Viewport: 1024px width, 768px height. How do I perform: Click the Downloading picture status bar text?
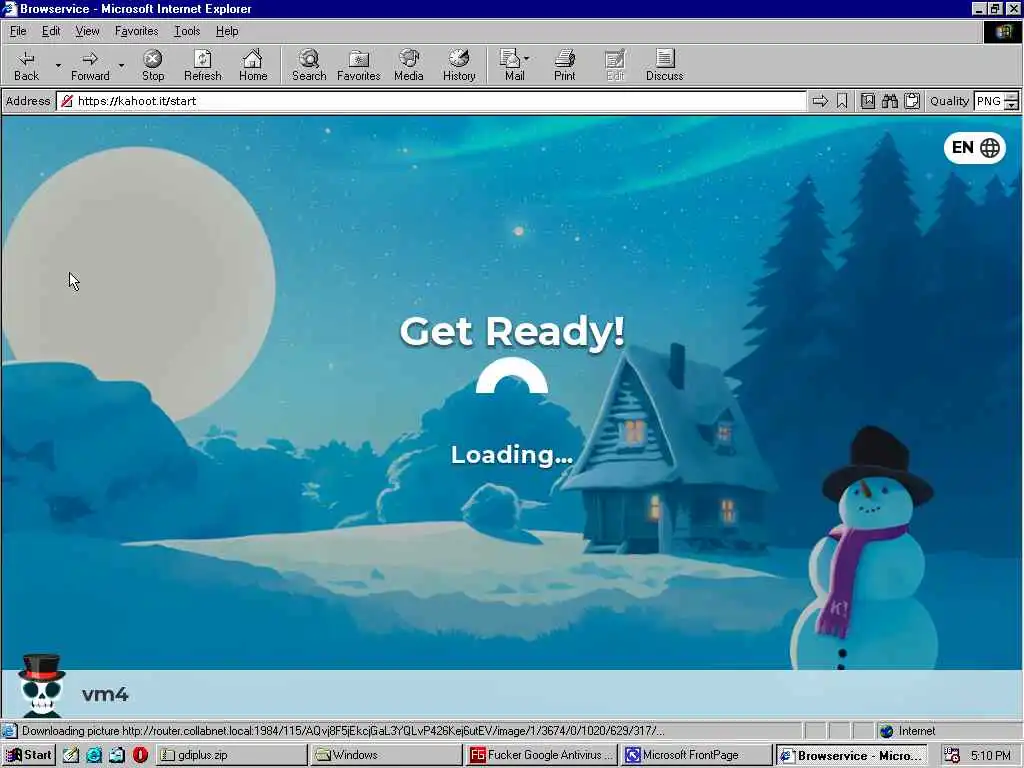[343, 731]
